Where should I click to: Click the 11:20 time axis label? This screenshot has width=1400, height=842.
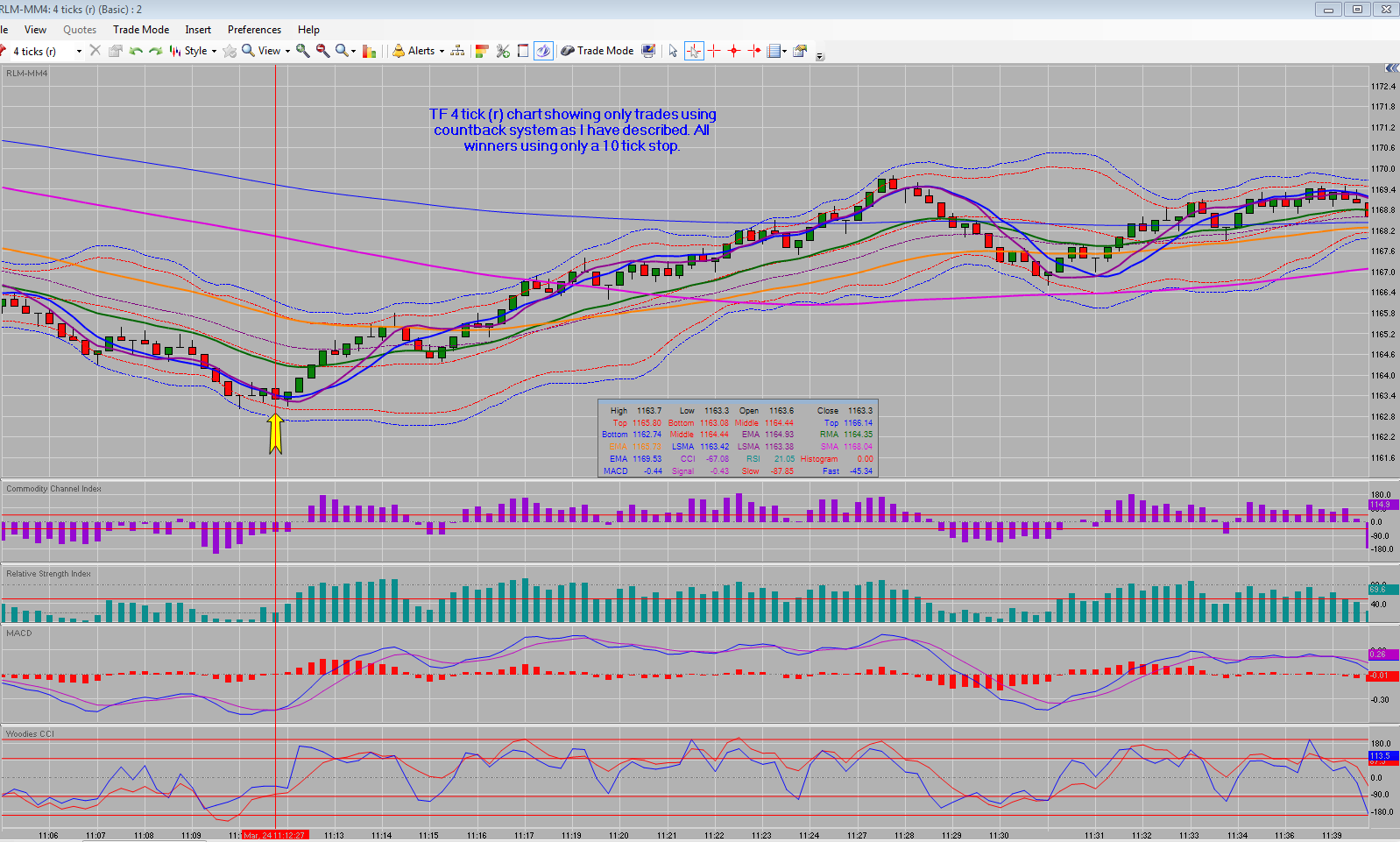pos(619,835)
